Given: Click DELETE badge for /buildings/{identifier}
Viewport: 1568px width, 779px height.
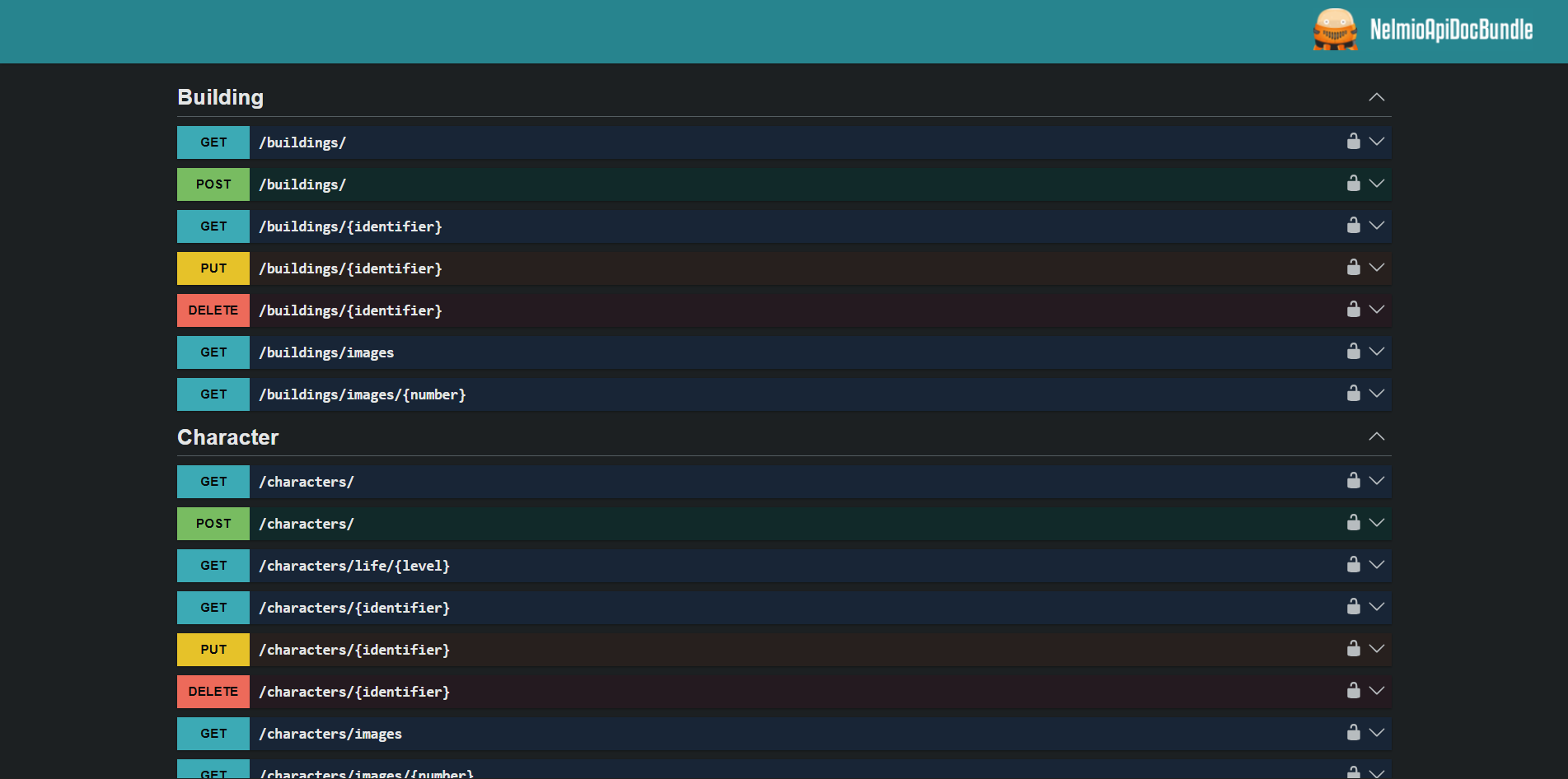Looking at the screenshot, I should click(213, 310).
